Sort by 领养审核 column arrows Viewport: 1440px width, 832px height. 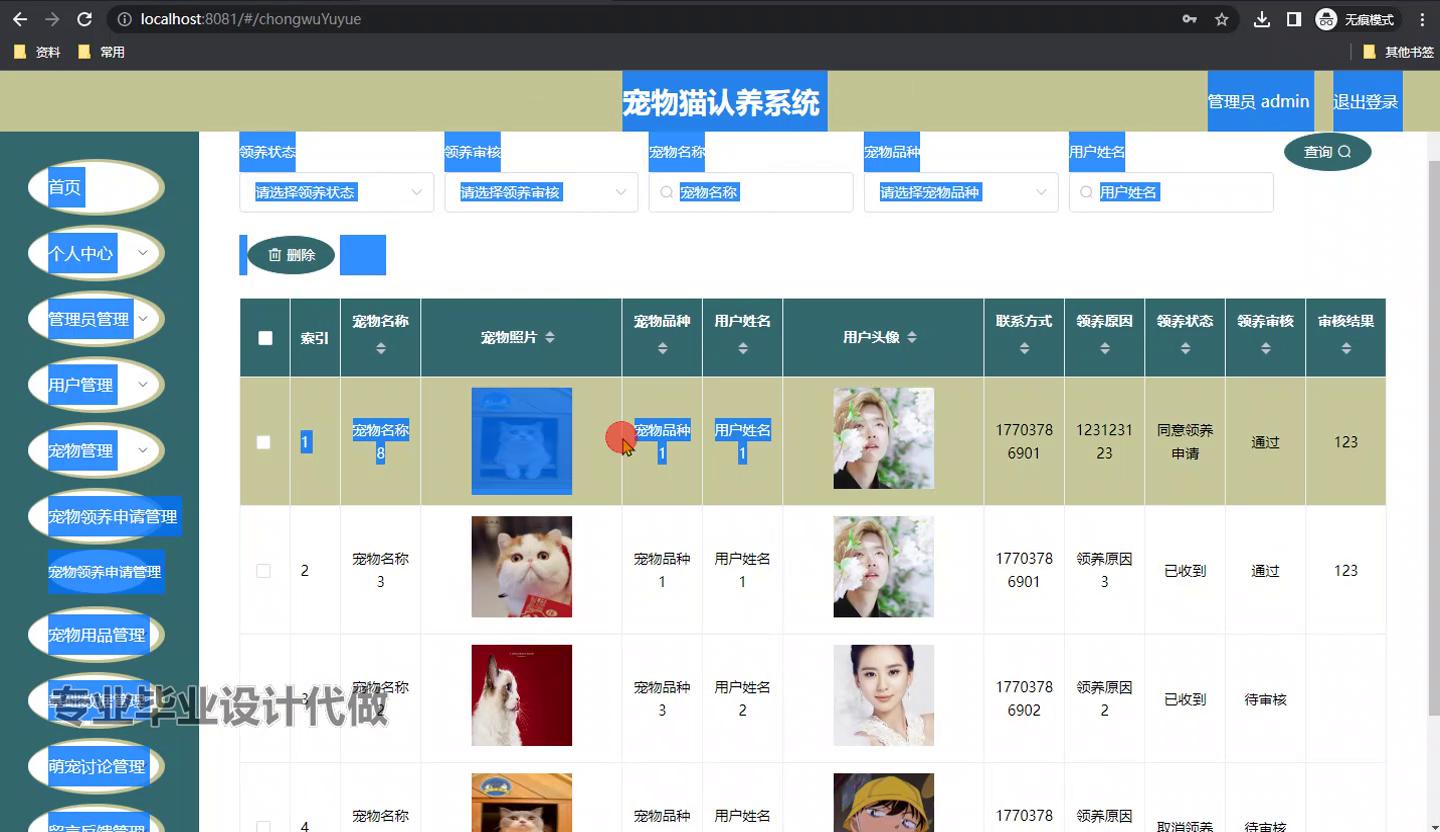[x=1265, y=348]
